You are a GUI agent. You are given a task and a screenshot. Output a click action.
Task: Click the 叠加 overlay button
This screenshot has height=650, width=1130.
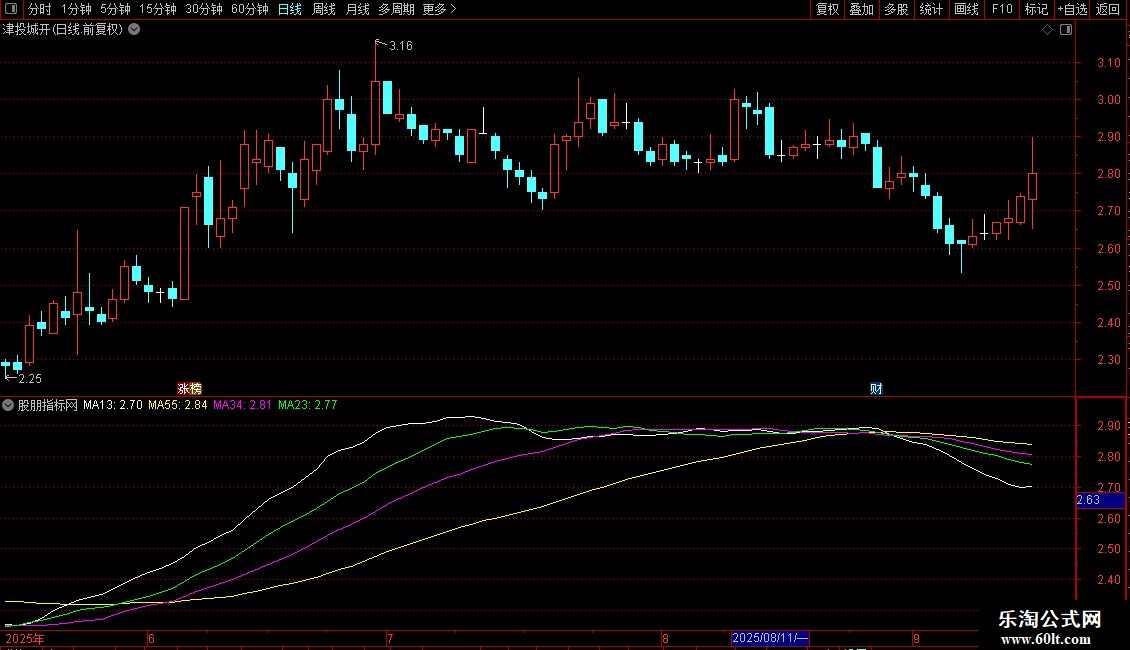(861, 9)
